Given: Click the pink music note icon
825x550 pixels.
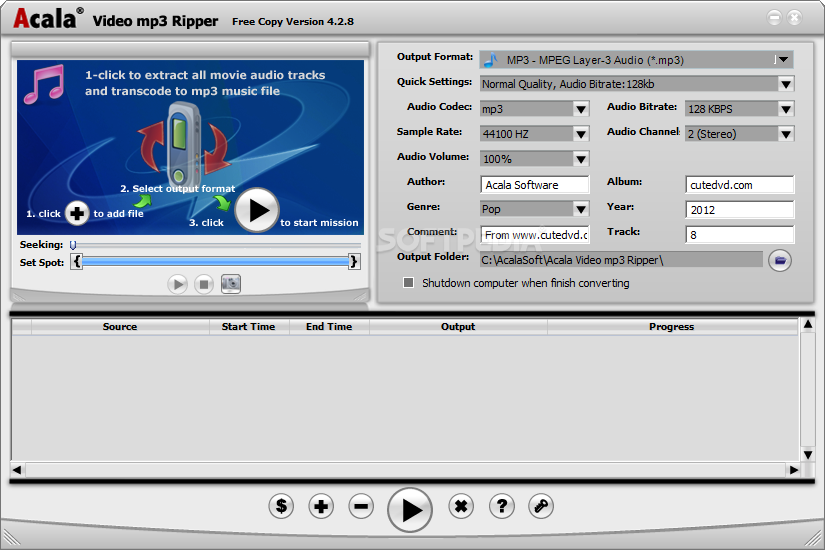Looking at the screenshot, I should pos(44,84).
